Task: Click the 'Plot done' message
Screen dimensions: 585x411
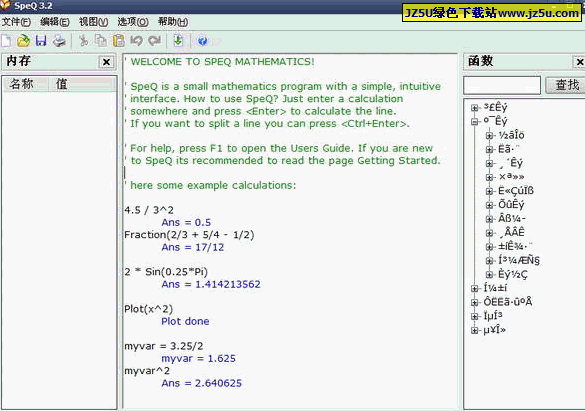Action: tap(185, 321)
